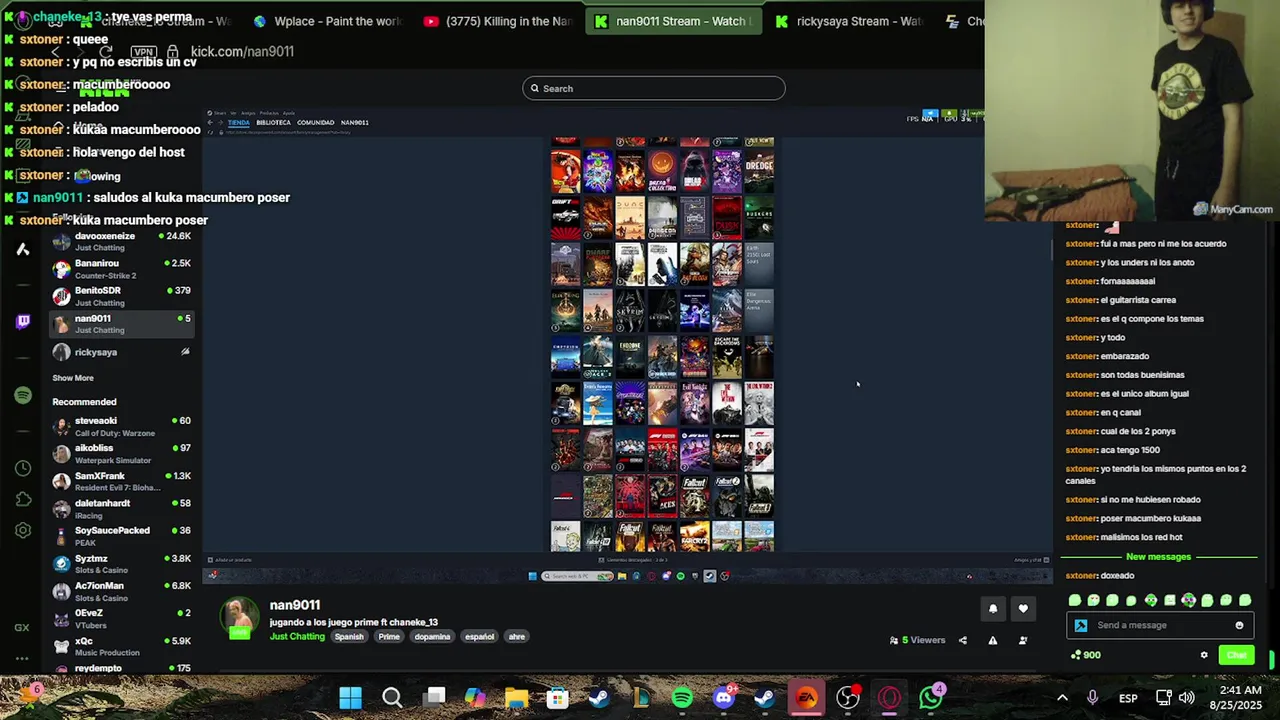Select the nan9011 Stream tab

(672, 21)
